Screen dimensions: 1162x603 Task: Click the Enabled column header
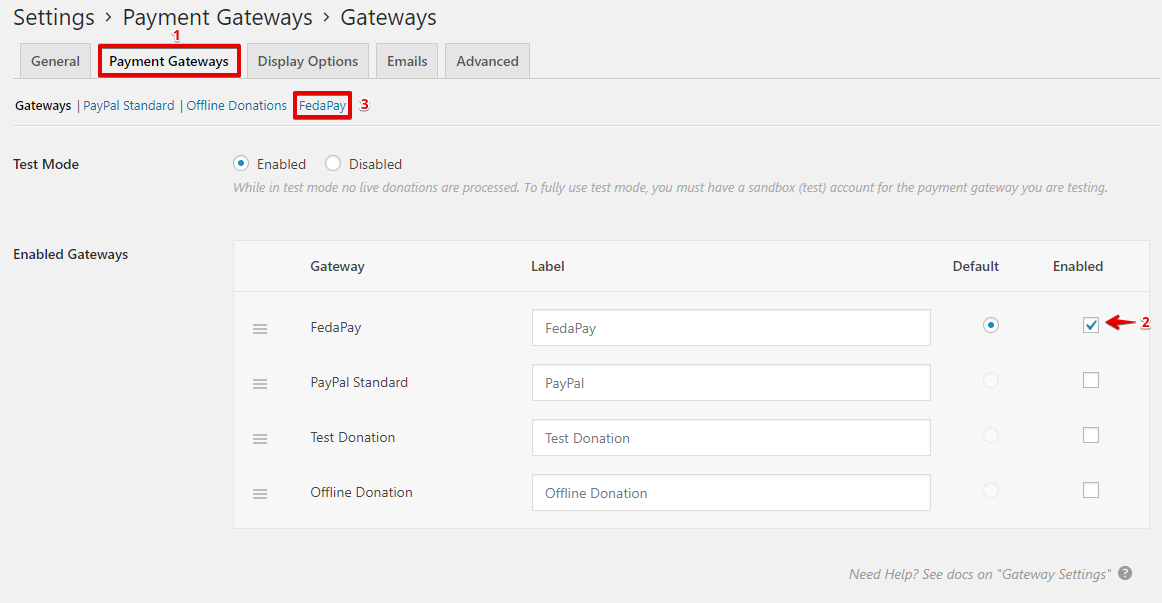(x=1078, y=267)
